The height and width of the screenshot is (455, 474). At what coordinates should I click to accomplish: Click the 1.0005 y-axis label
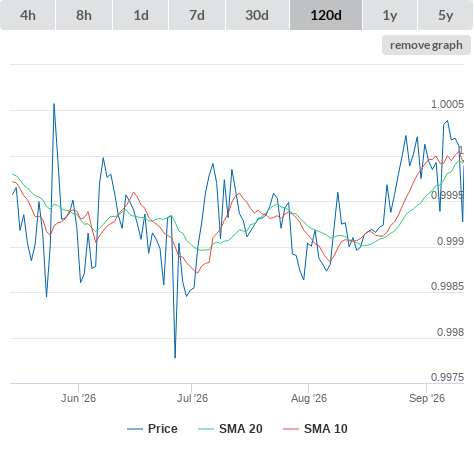(x=447, y=104)
